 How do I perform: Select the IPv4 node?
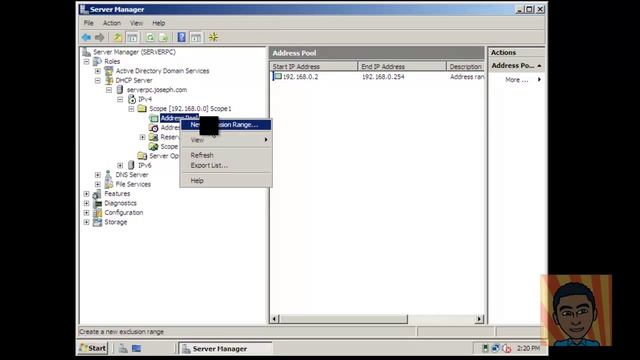[x=144, y=99]
